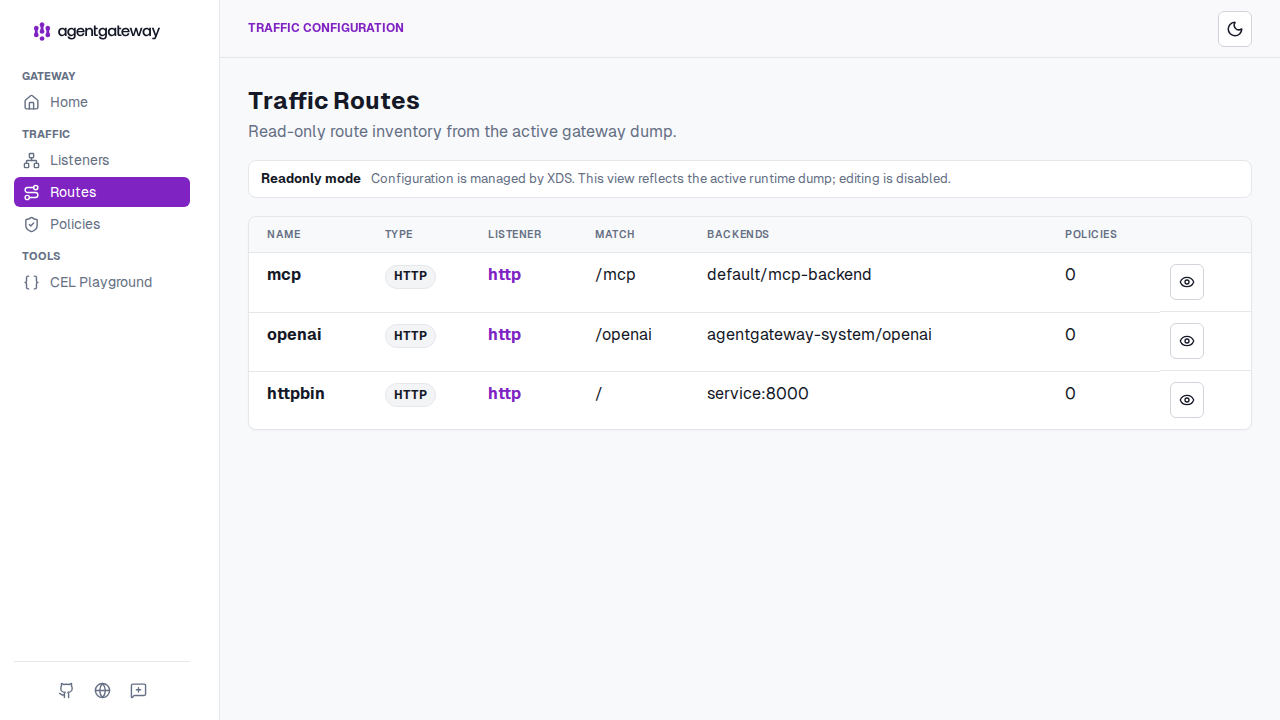
Task: Click the LISTENER column header
Action: coord(515,234)
